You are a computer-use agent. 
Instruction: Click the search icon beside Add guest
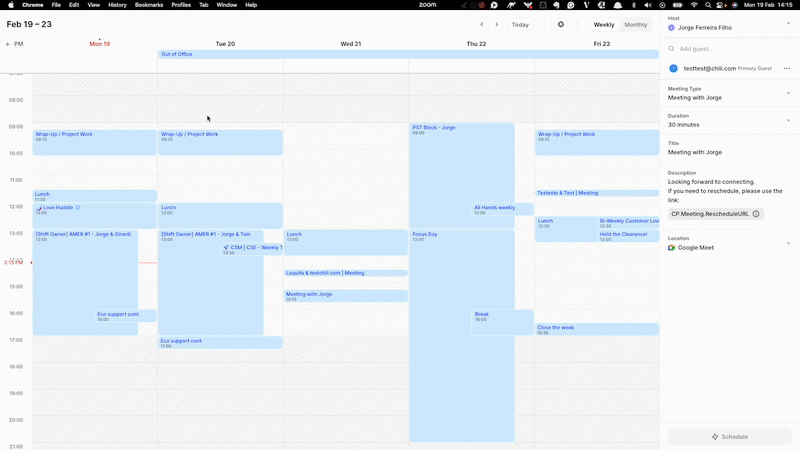coord(672,48)
